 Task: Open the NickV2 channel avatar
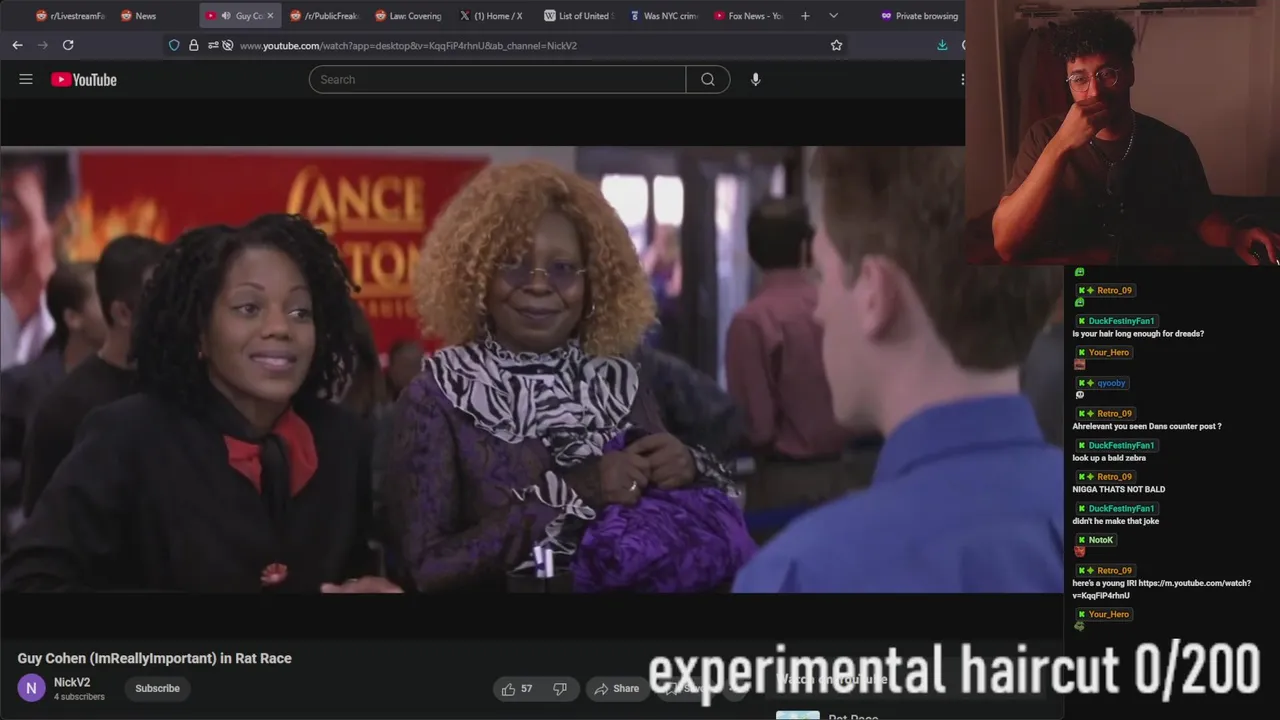click(31, 688)
